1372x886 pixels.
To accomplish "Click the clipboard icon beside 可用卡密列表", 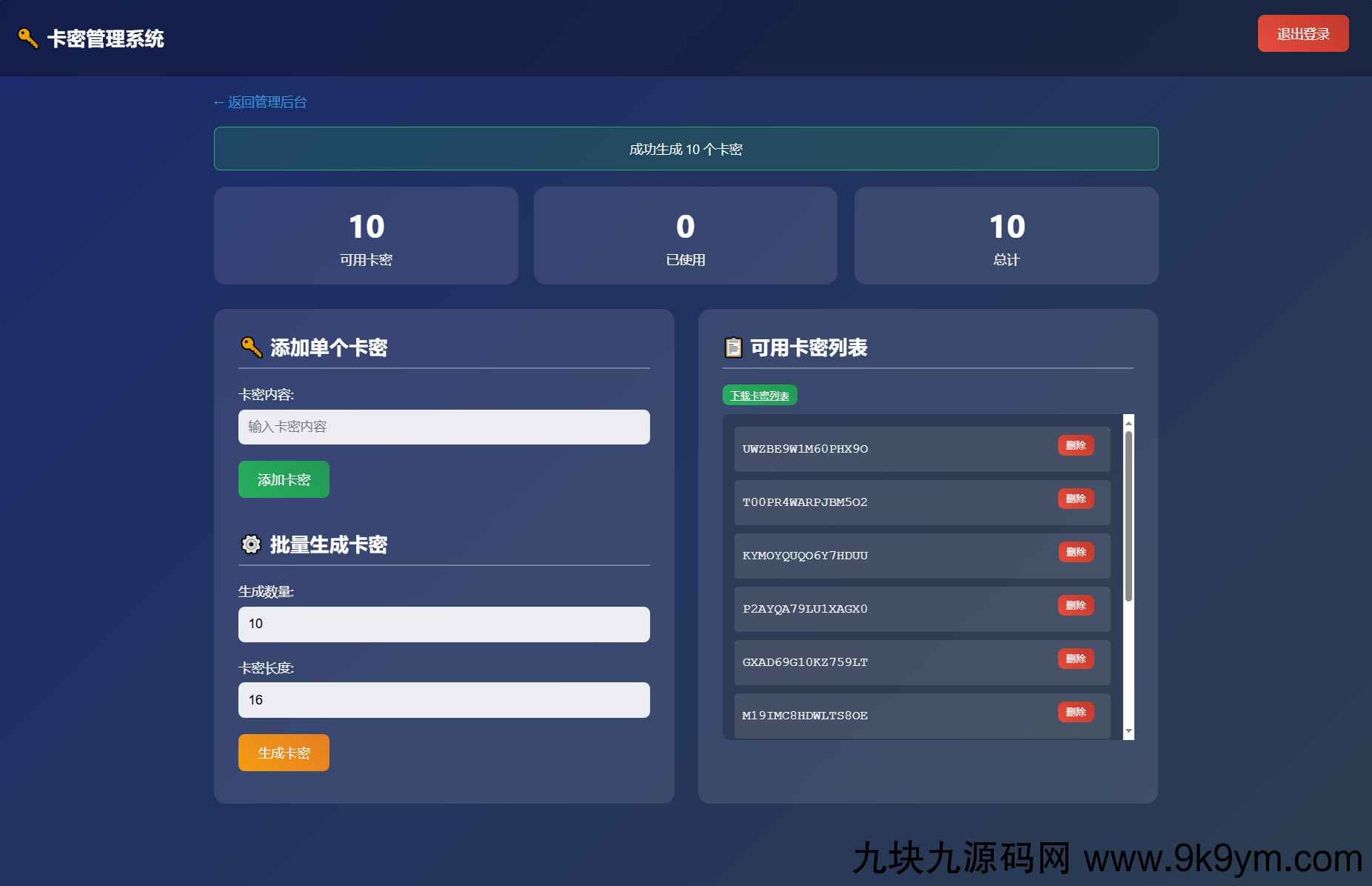I will [733, 347].
